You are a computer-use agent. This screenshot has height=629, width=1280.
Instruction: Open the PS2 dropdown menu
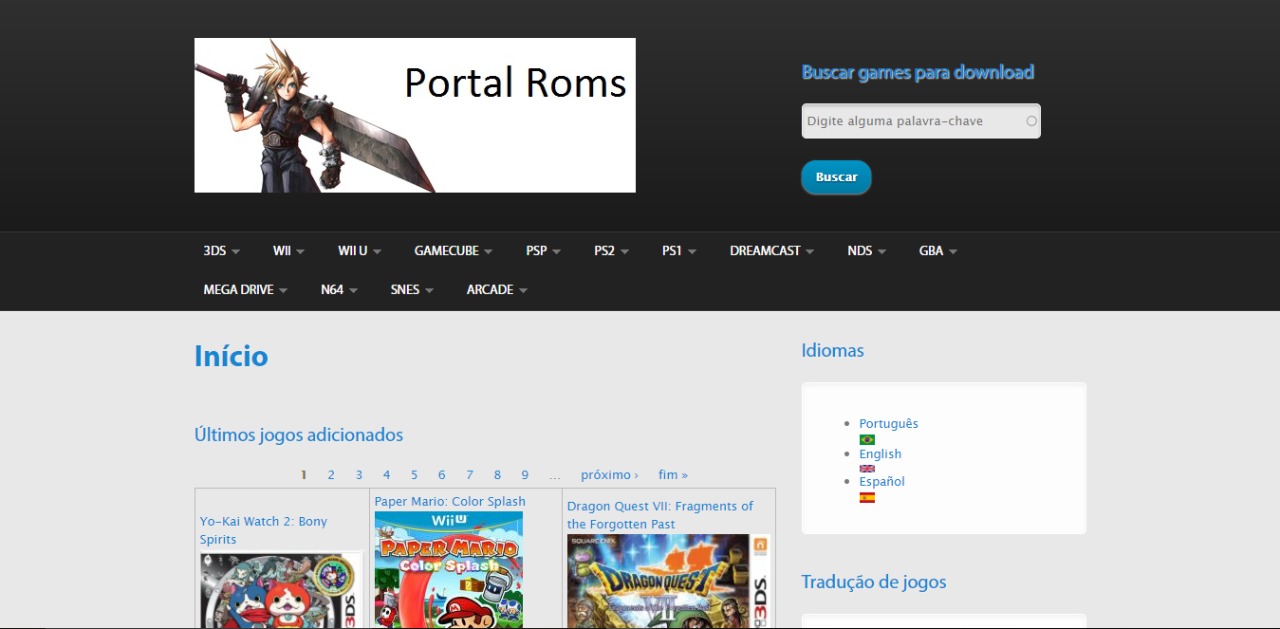coord(611,251)
